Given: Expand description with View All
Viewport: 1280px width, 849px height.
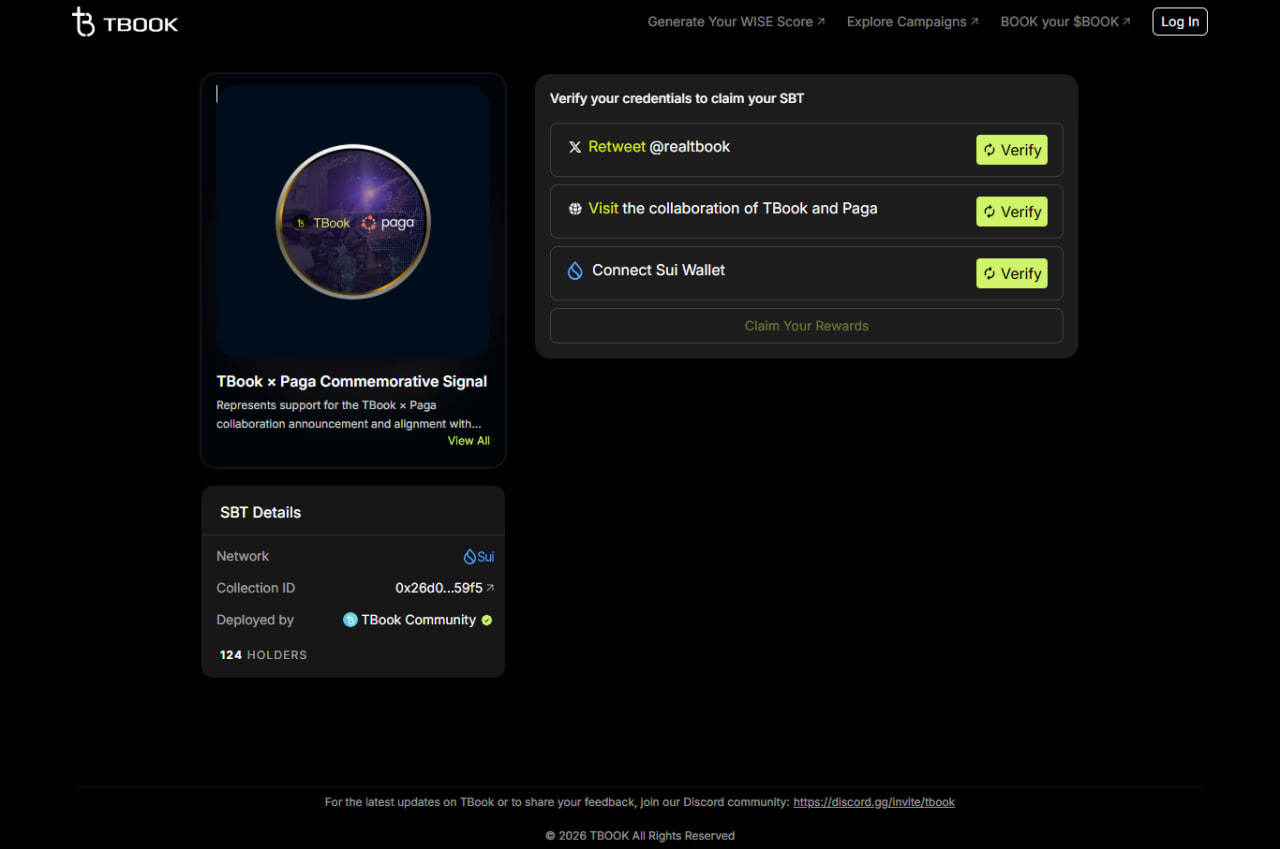Looking at the screenshot, I should [469, 441].
